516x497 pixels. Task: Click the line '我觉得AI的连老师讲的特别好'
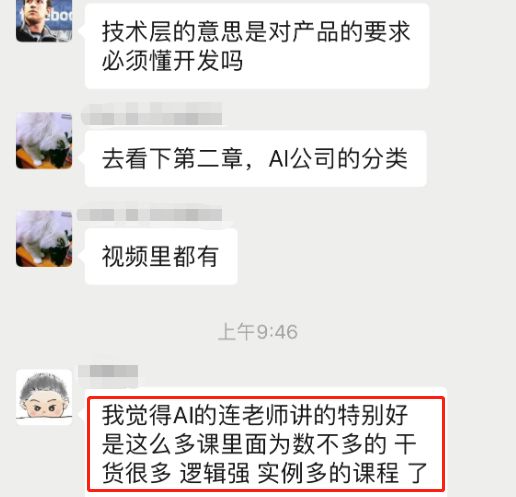click(255, 415)
